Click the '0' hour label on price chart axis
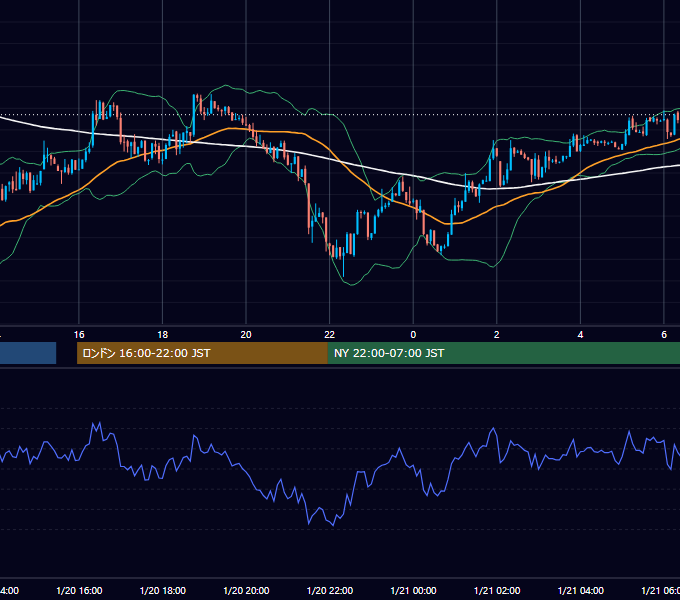Viewport: 680px width, 600px height. [413, 335]
